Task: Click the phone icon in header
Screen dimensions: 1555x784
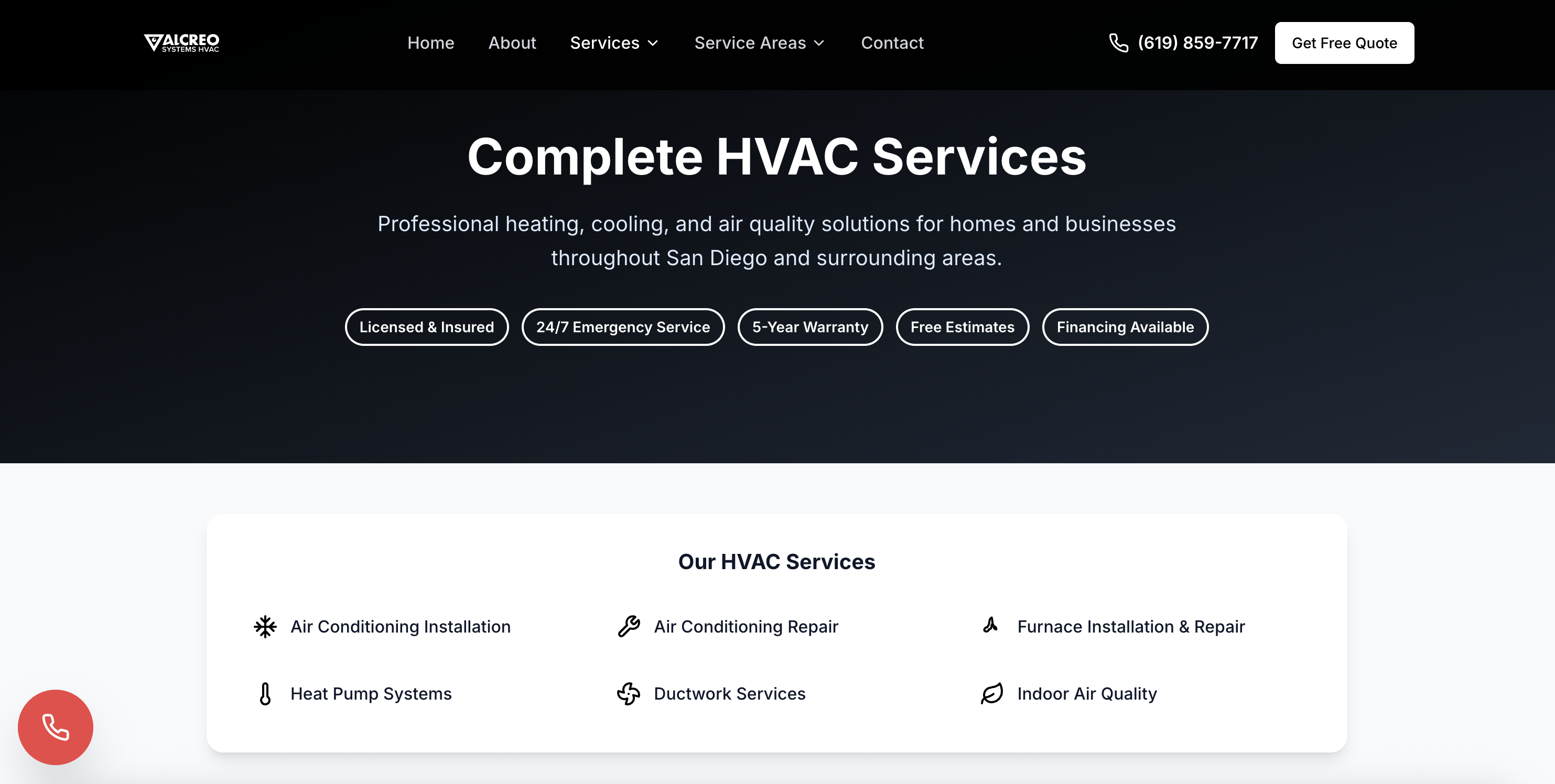Action: (x=1119, y=43)
